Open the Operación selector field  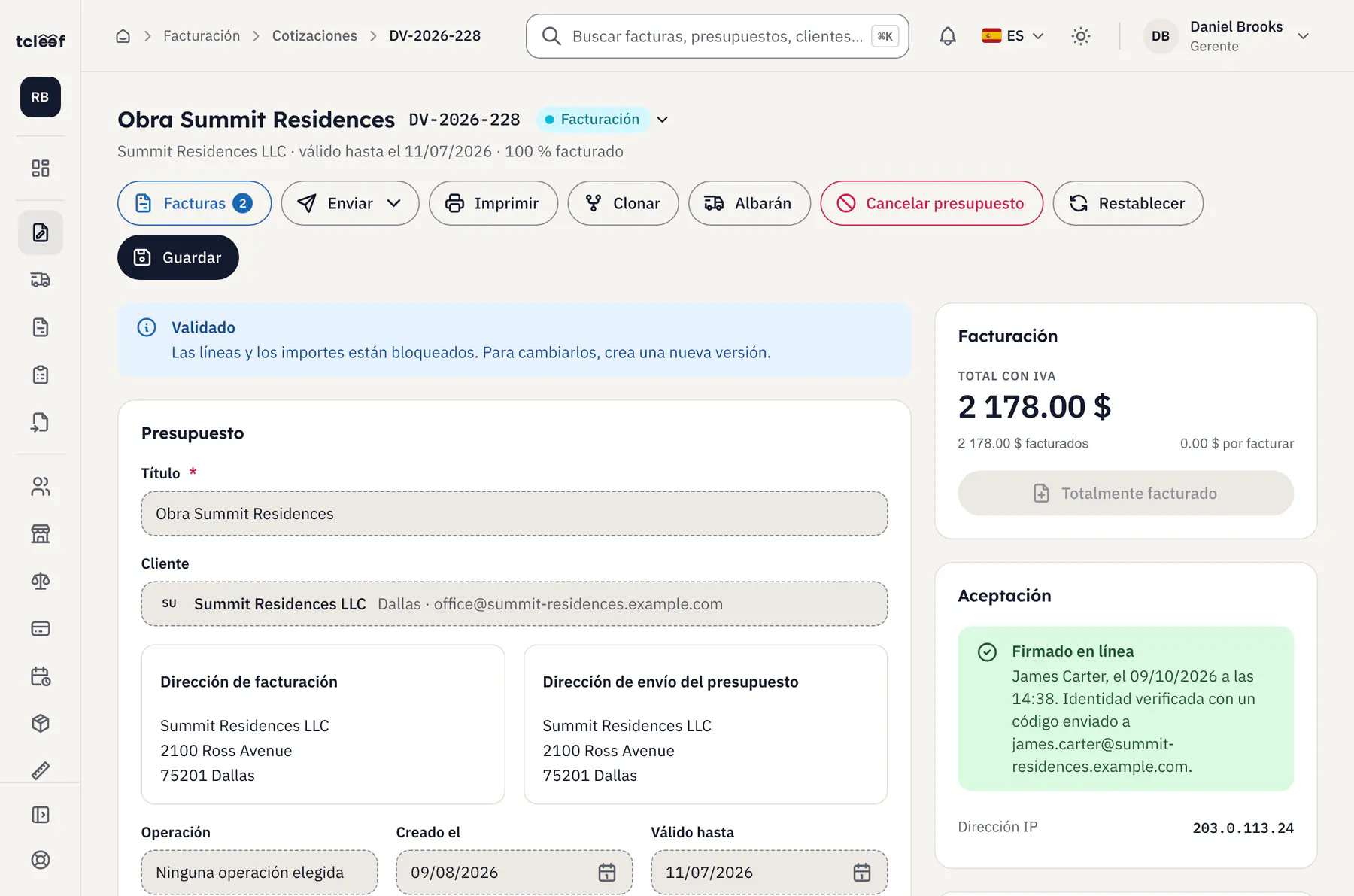(260, 873)
